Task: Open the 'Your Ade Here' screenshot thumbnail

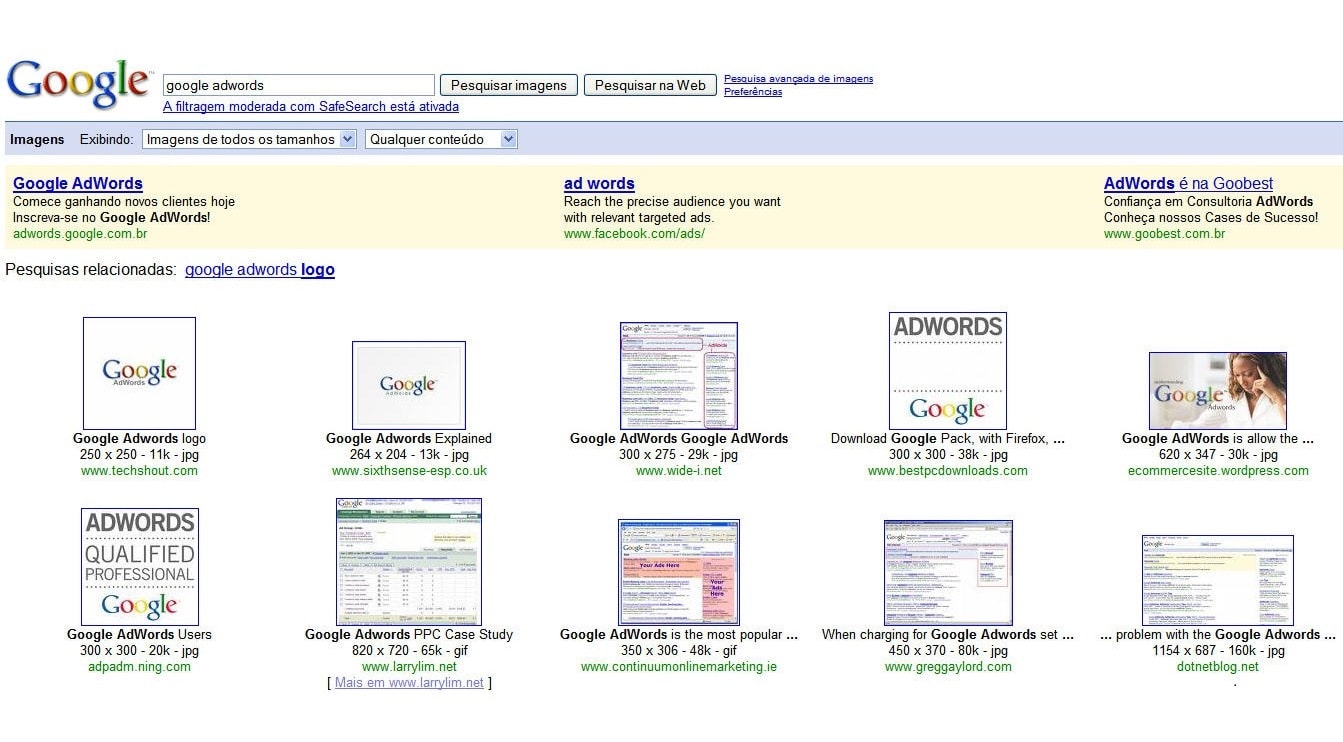Action: (678, 572)
